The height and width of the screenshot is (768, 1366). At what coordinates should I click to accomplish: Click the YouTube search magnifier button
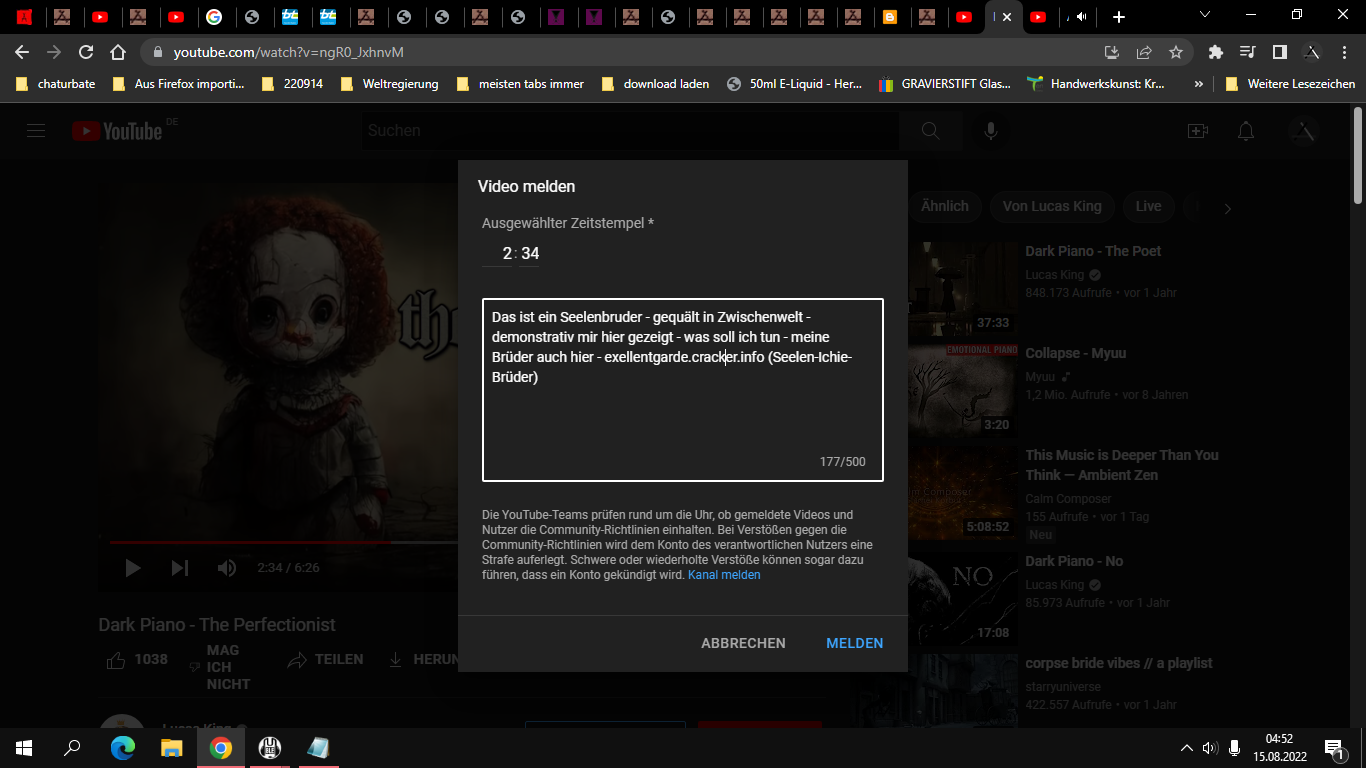click(x=931, y=131)
